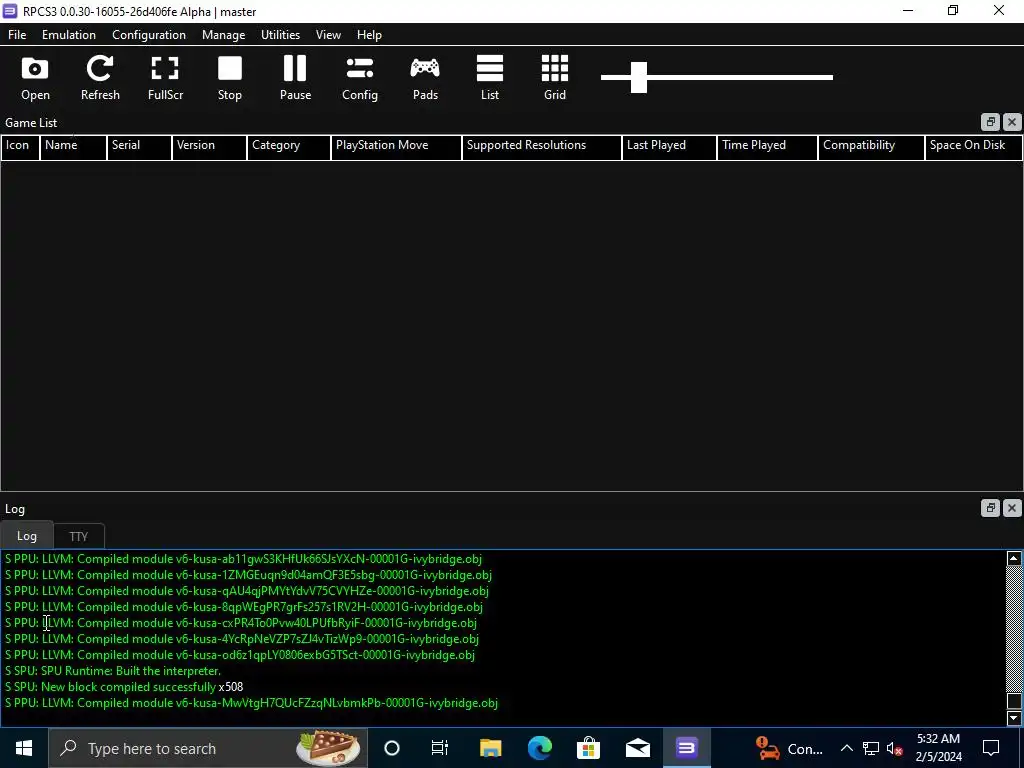Switch to the TTY tab

[78, 536]
